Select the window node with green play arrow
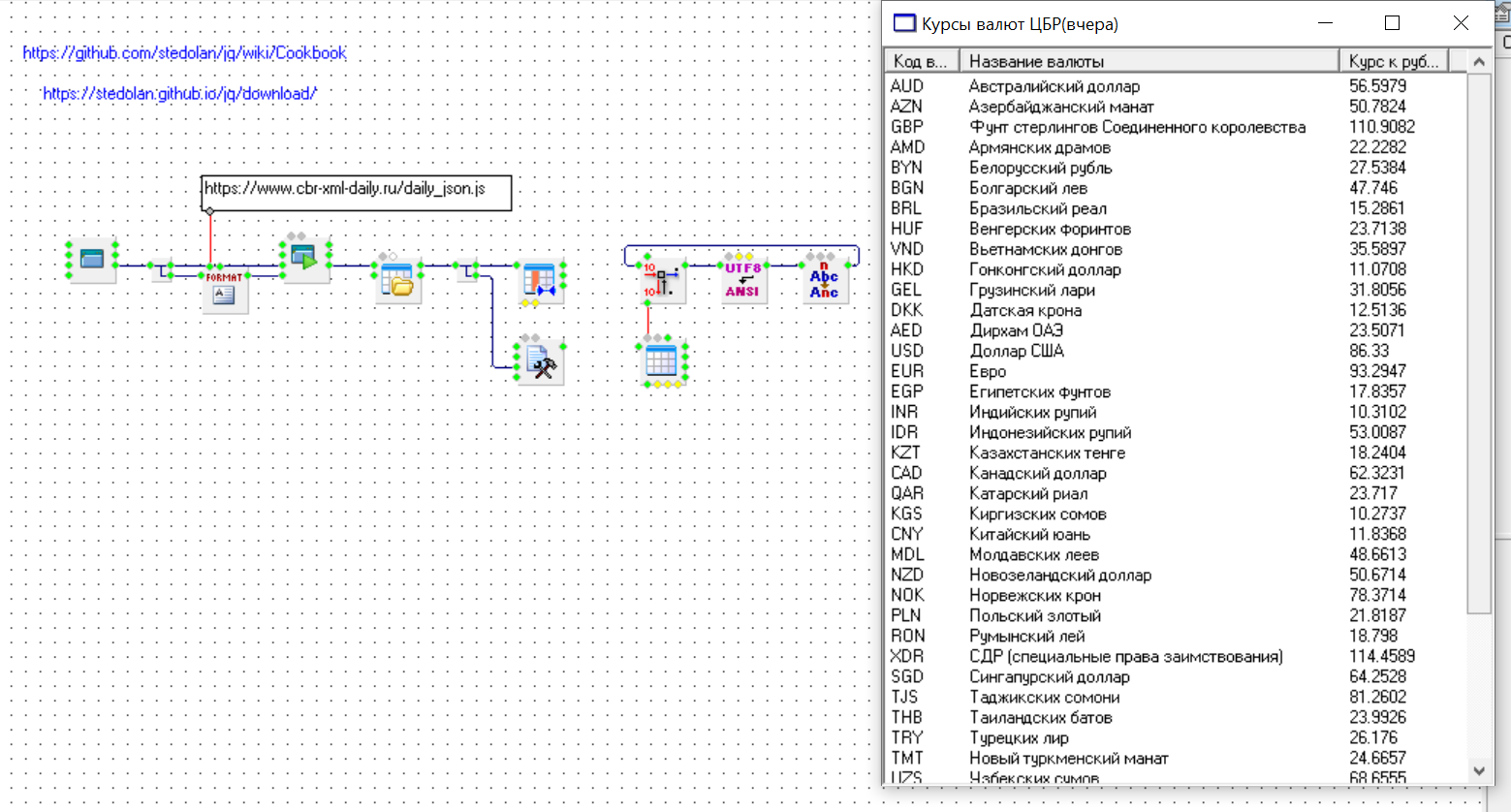The width and height of the screenshot is (1511, 812). pos(304,259)
